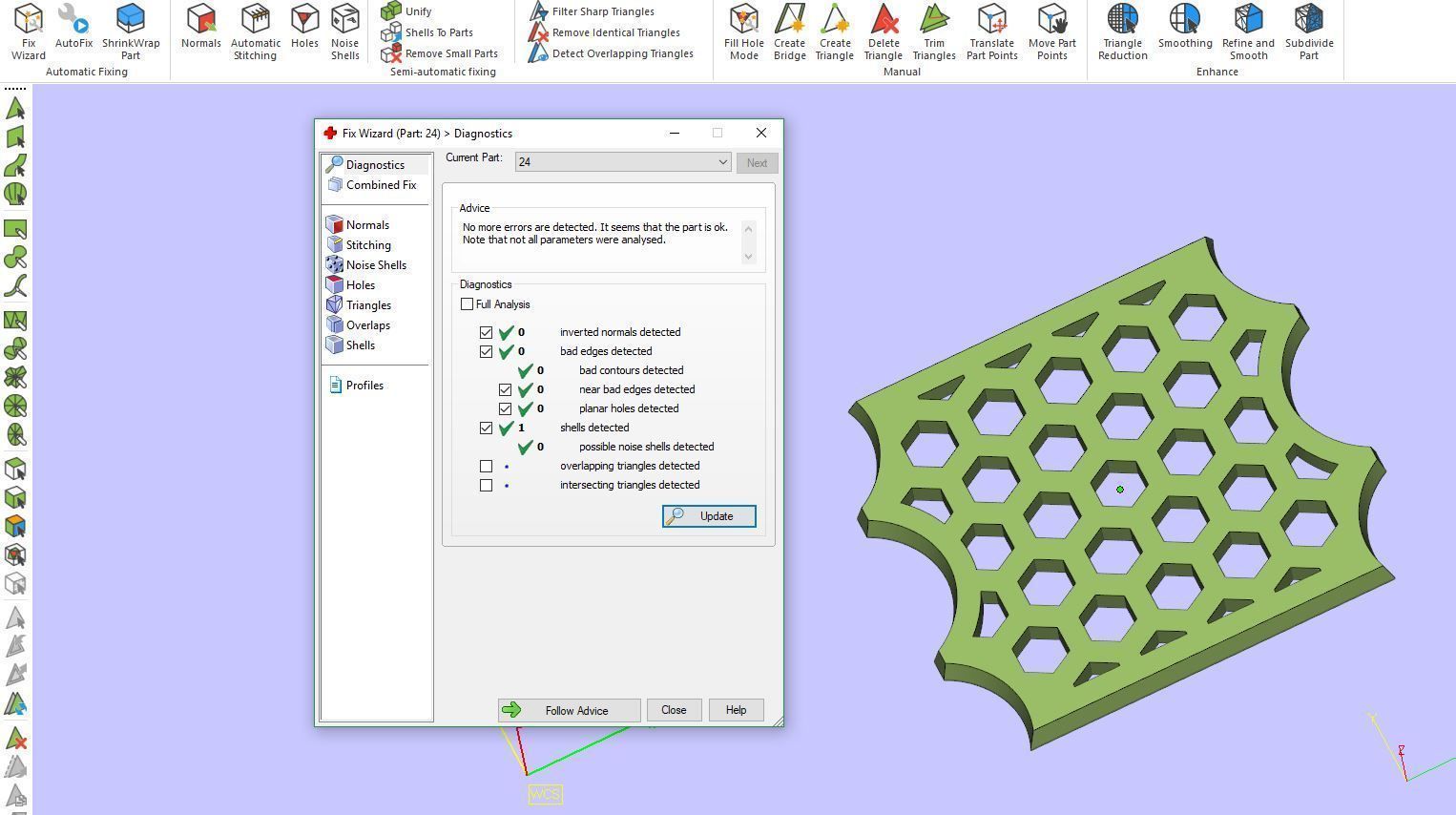The height and width of the screenshot is (815, 1456).
Task: Apply the Smoothing tool
Action: coord(1185,26)
